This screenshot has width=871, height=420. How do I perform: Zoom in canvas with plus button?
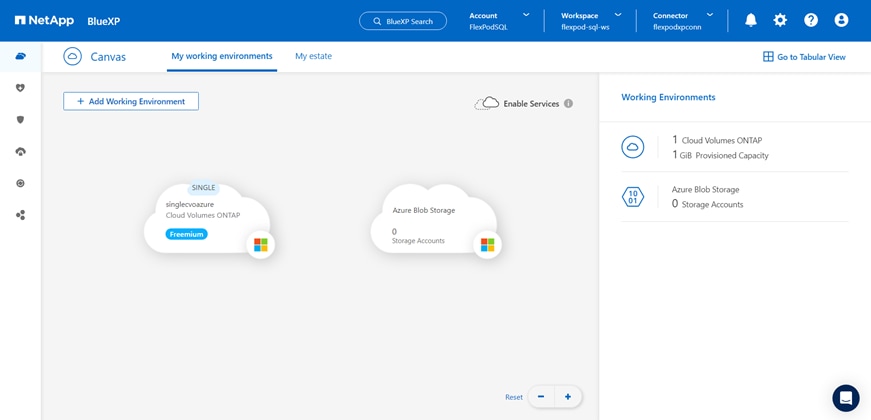pyautogui.click(x=568, y=397)
